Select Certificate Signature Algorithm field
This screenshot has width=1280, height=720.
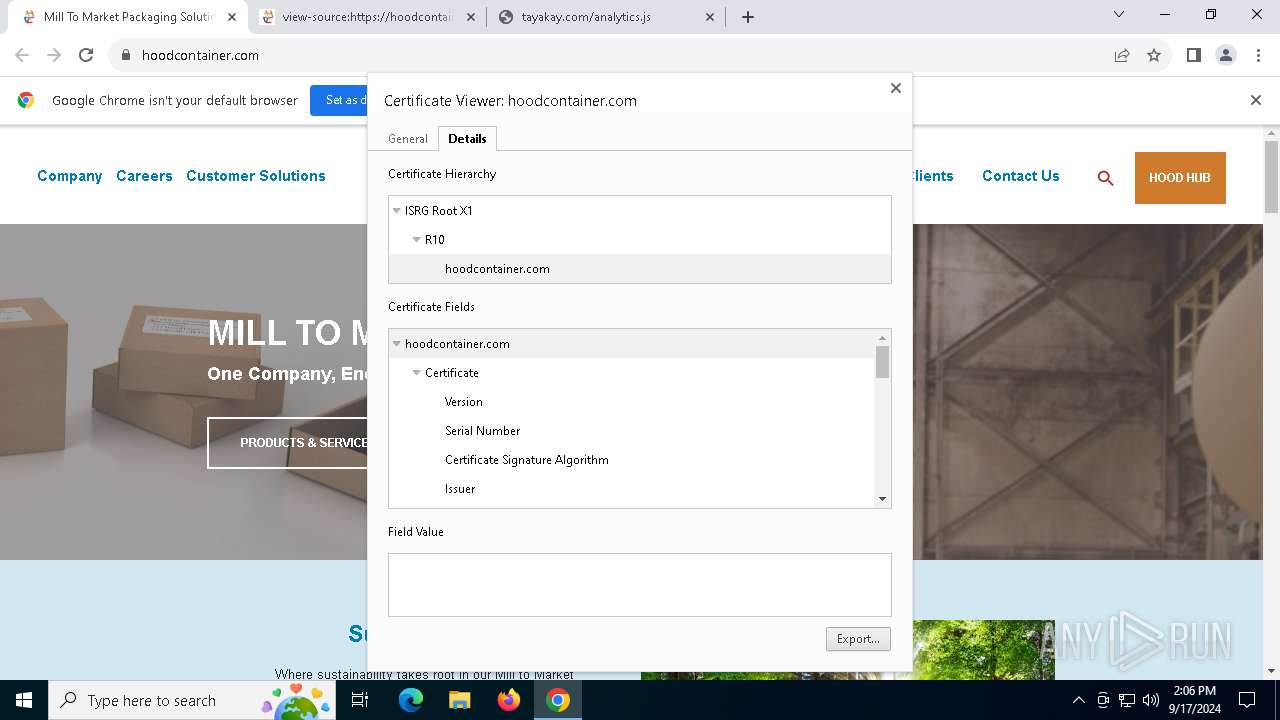click(x=527, y=460)
